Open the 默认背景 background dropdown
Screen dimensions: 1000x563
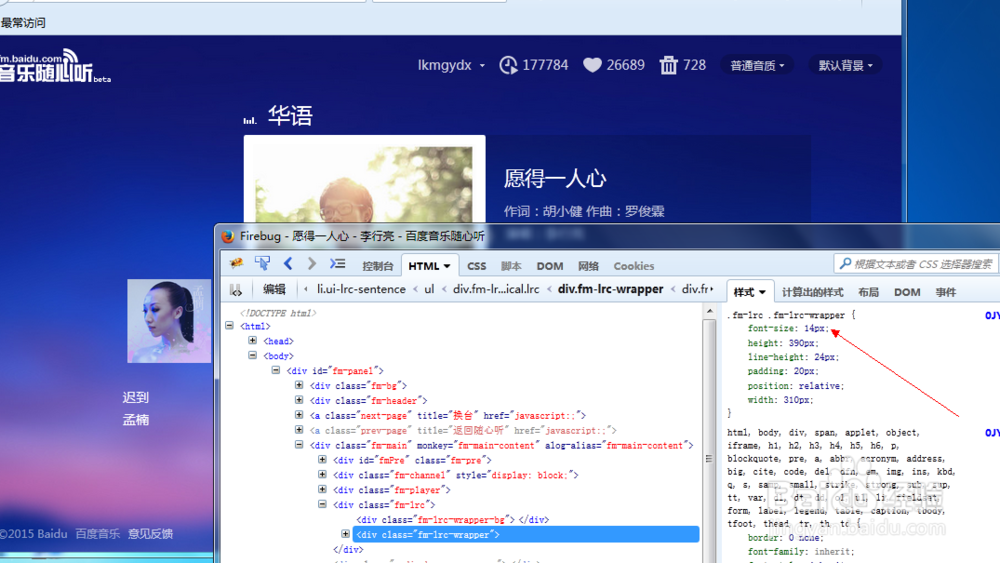point(846,65)
